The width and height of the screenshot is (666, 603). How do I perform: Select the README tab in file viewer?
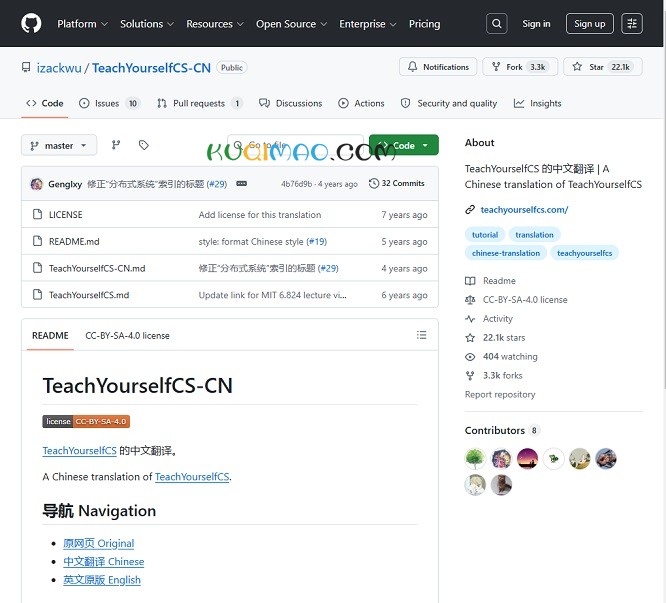pos(50,335)
